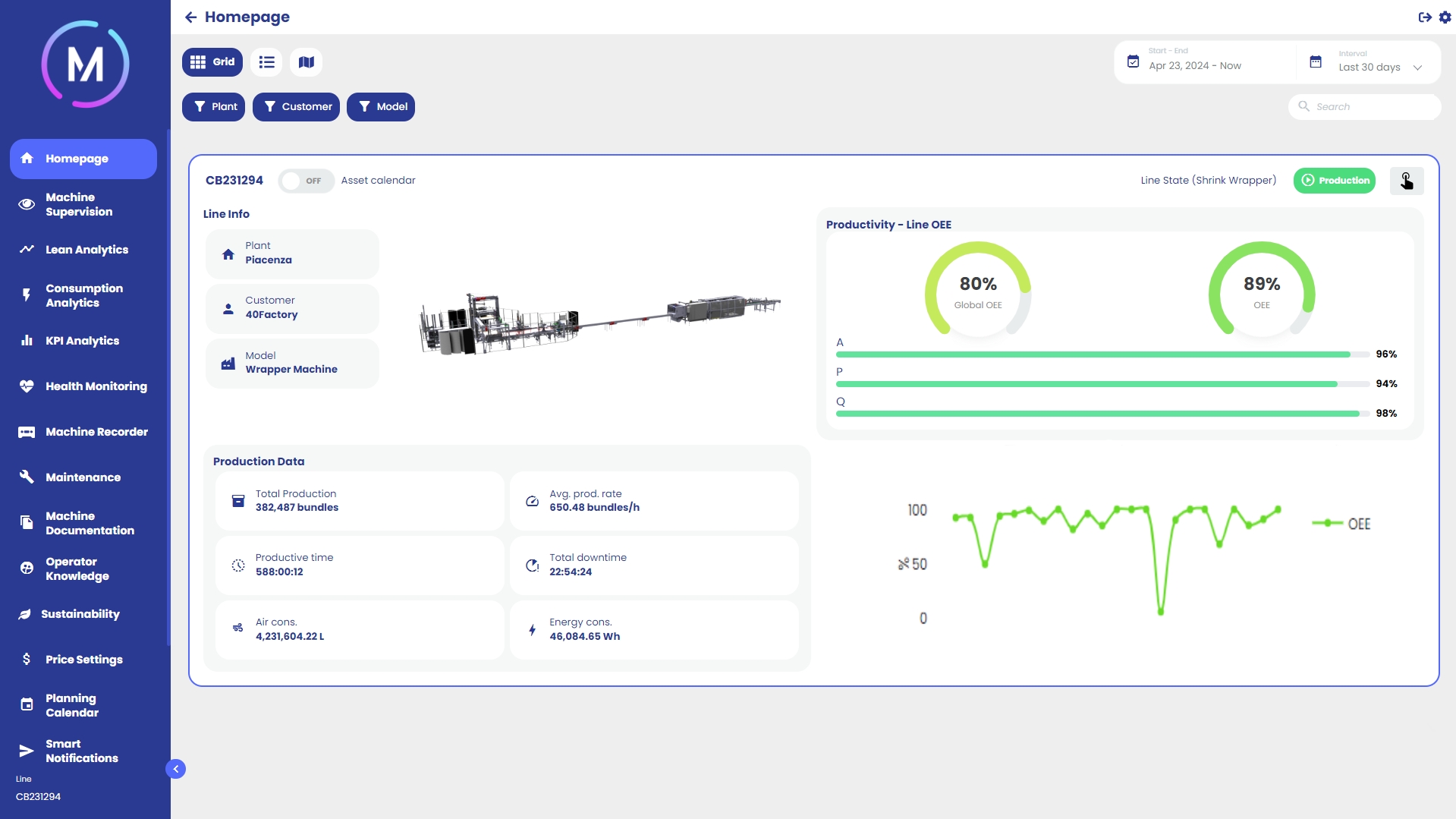Go to Health Monitoring menu item
1456x819 pixels.
(x=96, y=386)
